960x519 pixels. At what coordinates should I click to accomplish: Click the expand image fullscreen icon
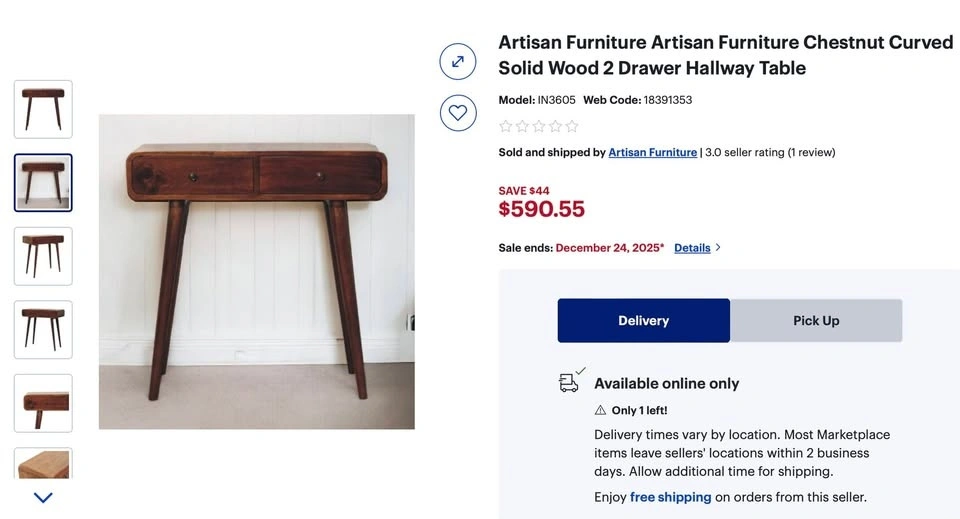457,62
